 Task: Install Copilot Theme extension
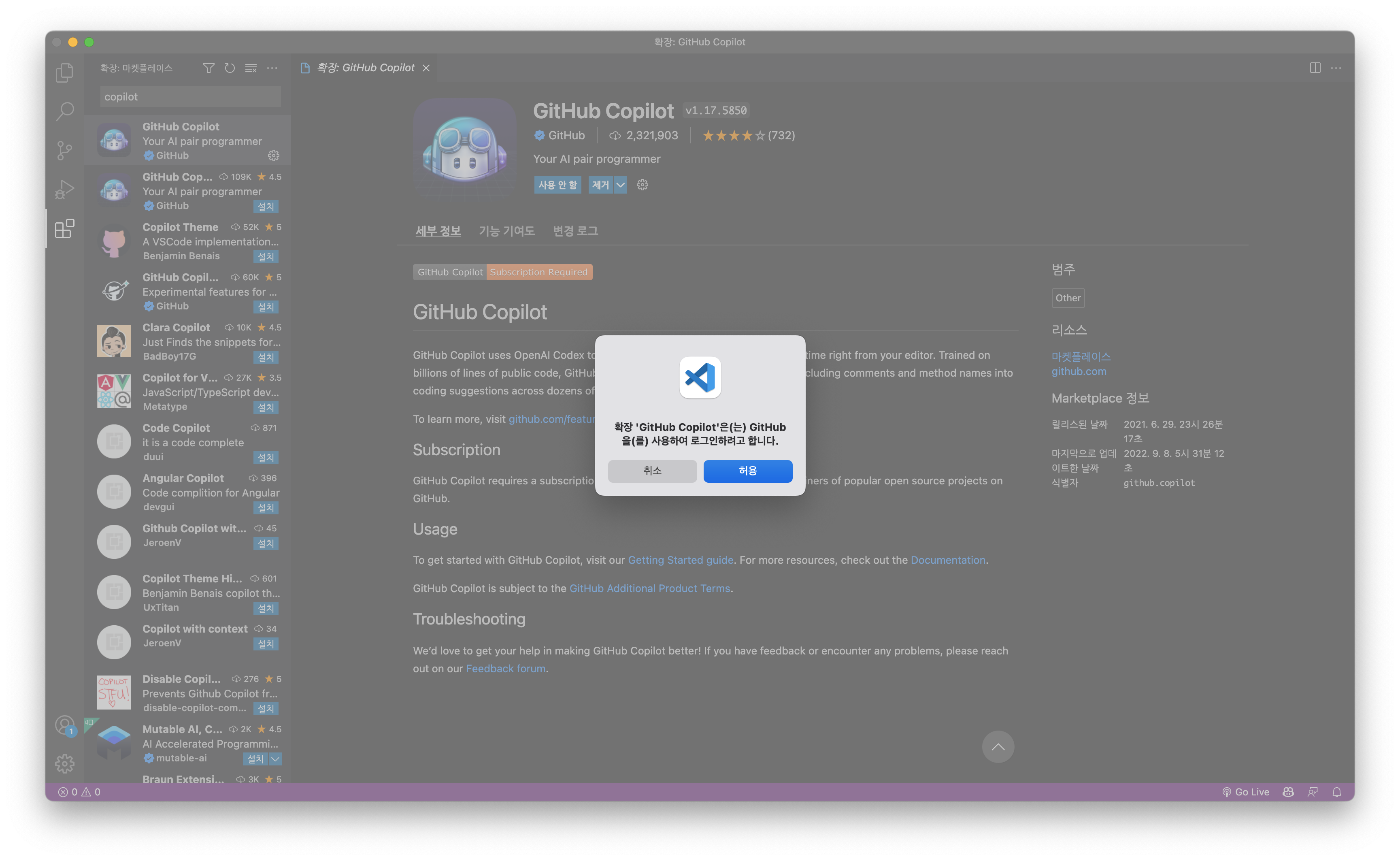(266, 256)
